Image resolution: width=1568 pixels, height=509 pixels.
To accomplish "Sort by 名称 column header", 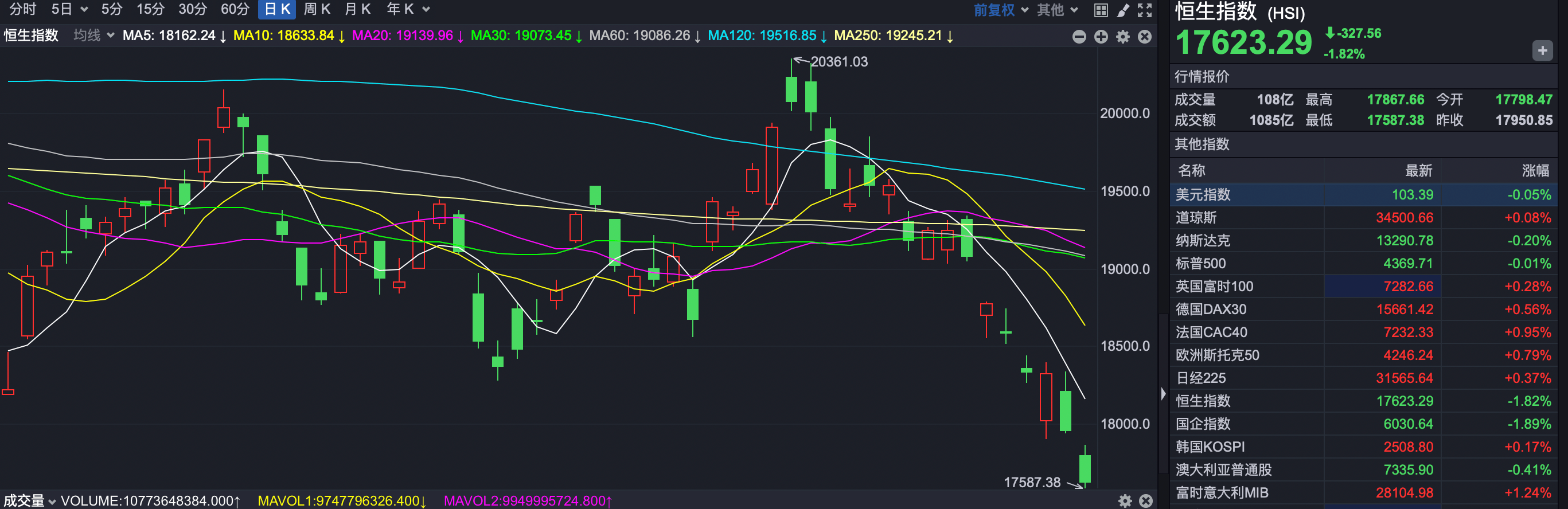I will pyautogui.click(x=1191, y=170).
